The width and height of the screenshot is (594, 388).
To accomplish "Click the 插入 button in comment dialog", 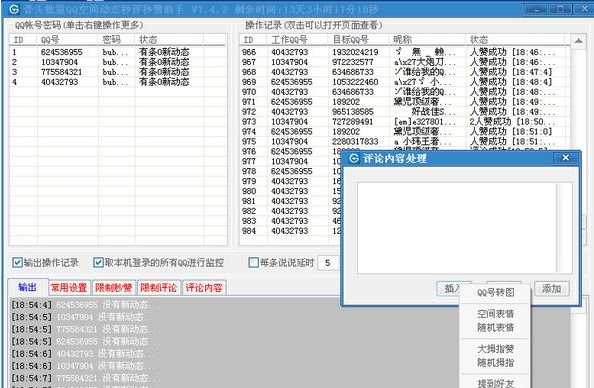I will [449, 289].
